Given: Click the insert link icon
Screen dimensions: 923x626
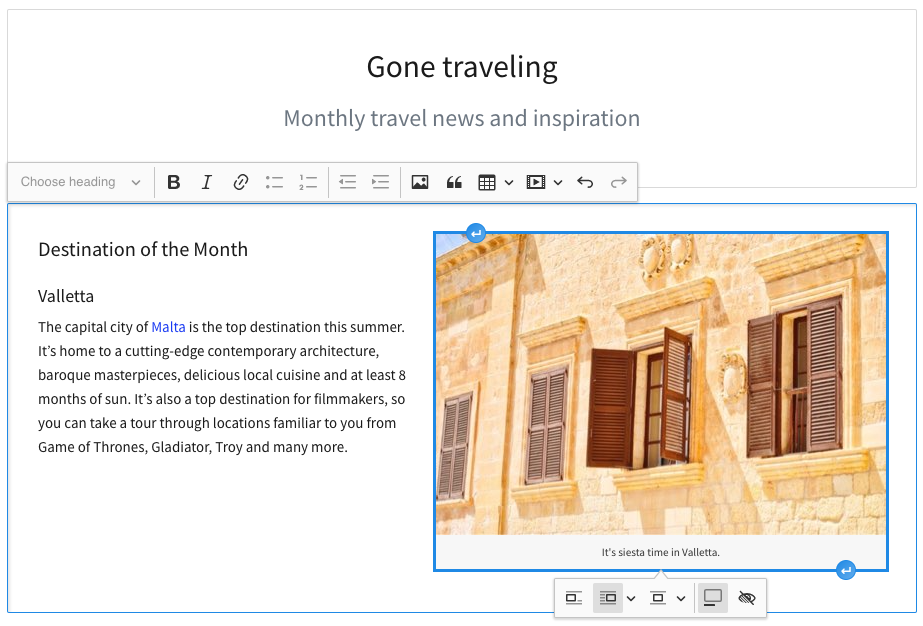Looking at the screenshot, I should click(241, 182).
